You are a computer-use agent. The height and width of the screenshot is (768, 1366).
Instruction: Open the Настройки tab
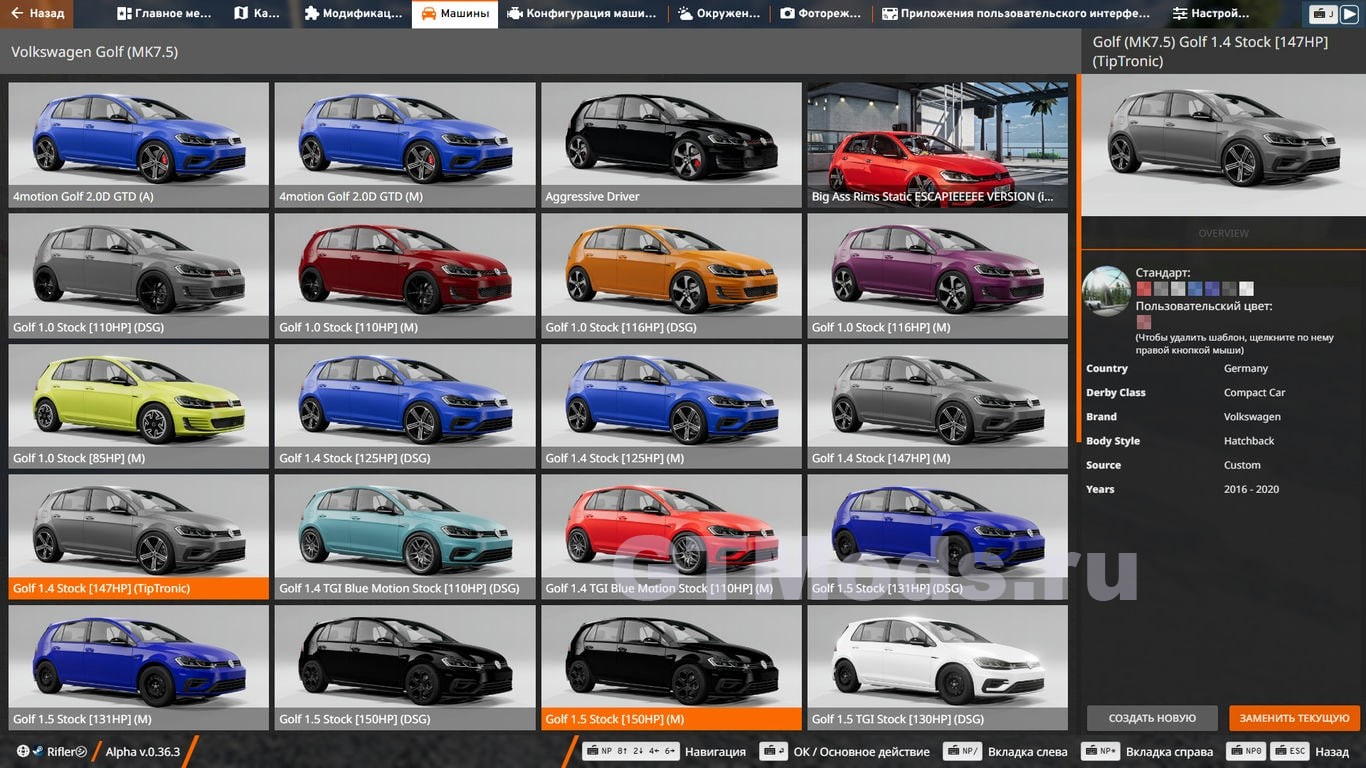(1210, 14)
